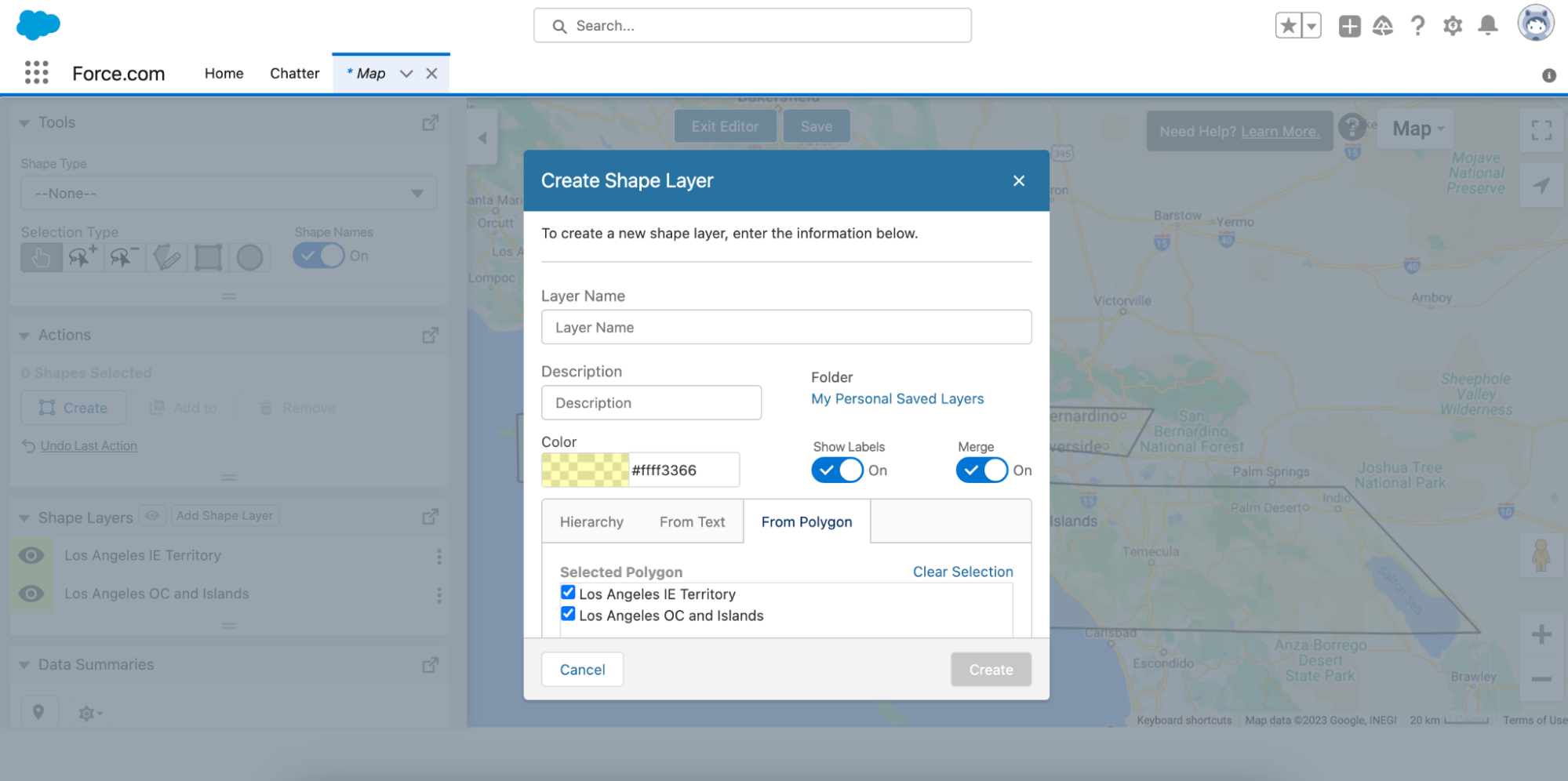Image resolution: width=1568 pixels, height=781 pixels.
Task: Switch to the Hierarchy tab
Action: click(x=591, y=521)
